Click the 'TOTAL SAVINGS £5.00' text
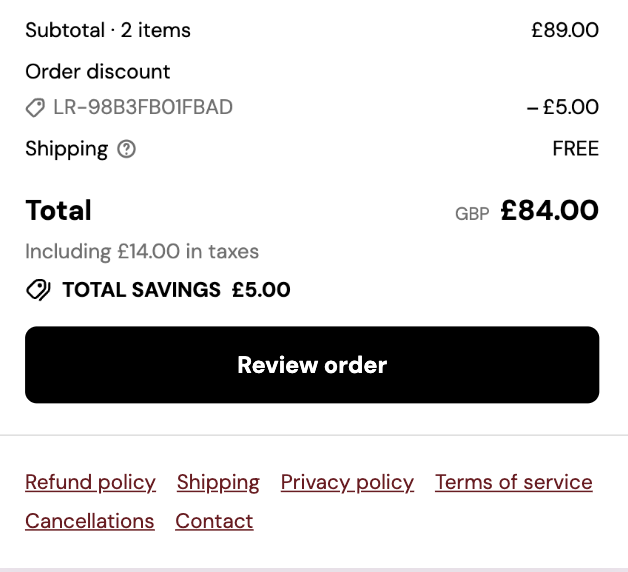 [x=176, y=291]
